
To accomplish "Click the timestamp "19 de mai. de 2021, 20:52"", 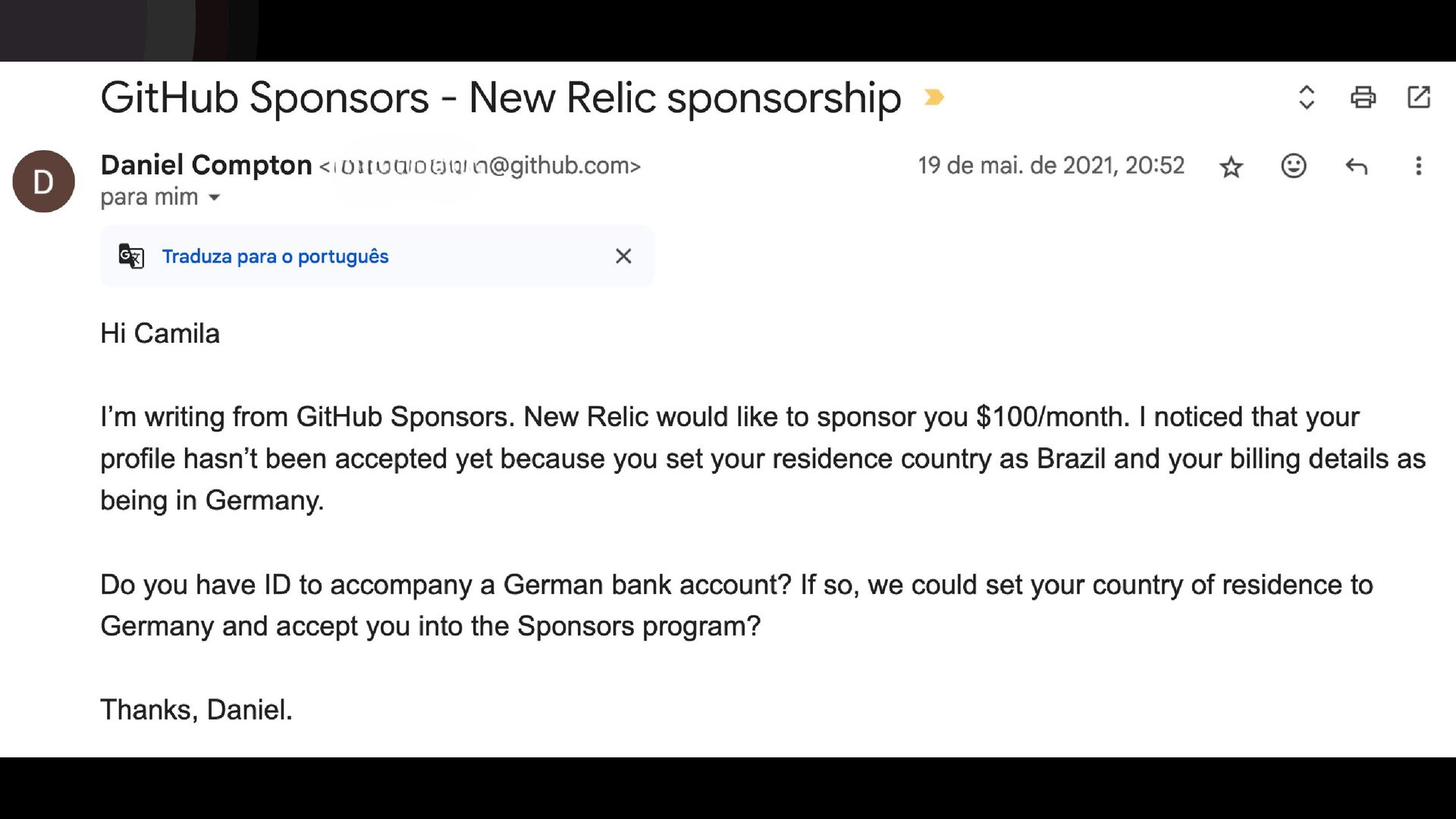I will (1050, 165).
